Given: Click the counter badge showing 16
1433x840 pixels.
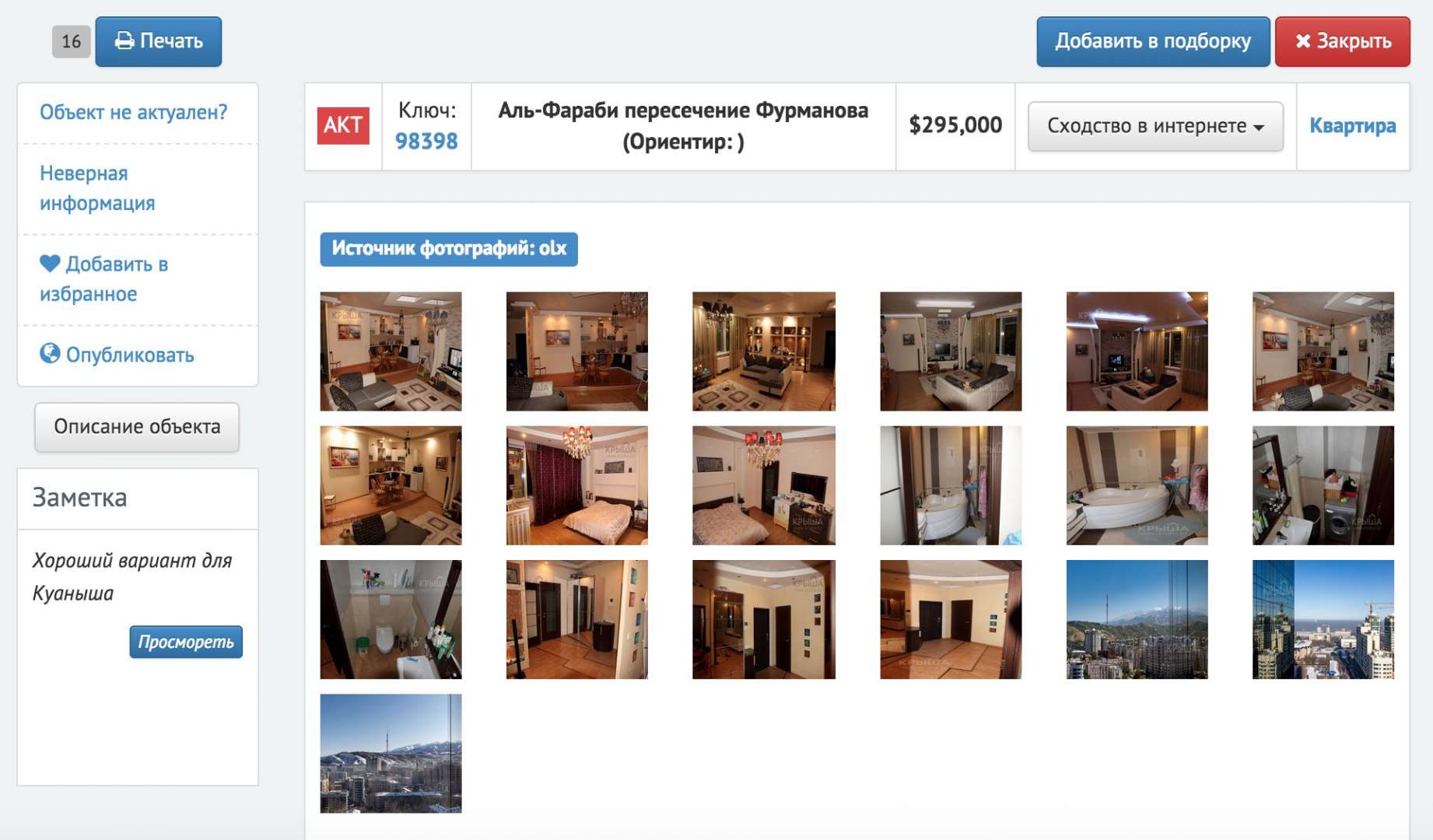Looking at the screenshot, I should (x=72, y=41).
